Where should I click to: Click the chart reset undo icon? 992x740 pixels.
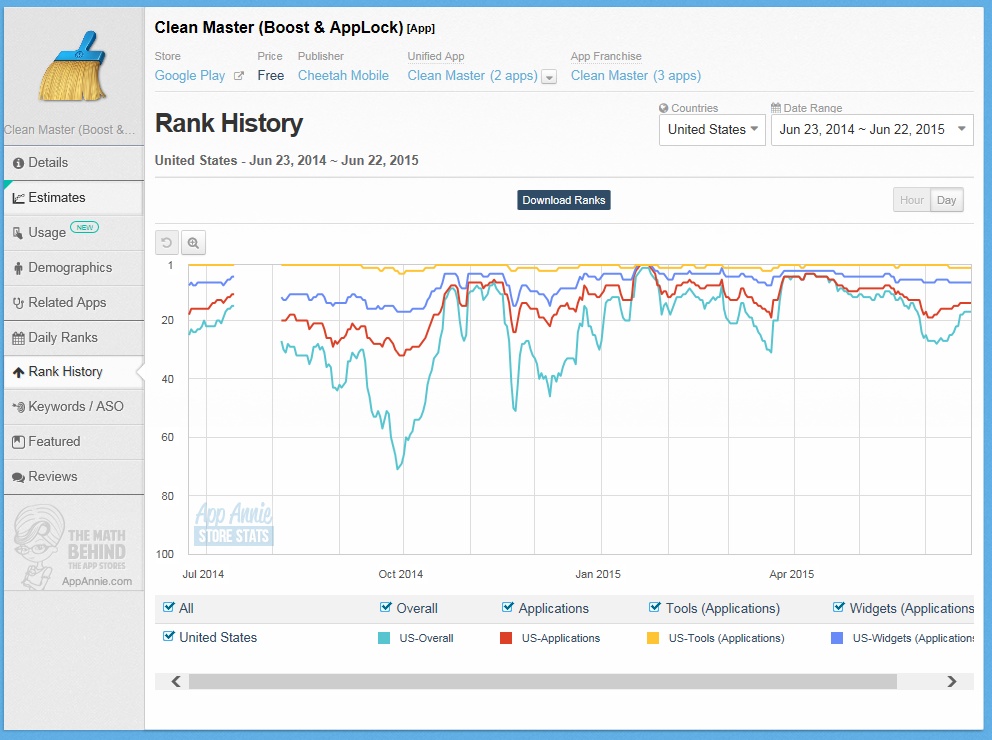pos(167,242)
